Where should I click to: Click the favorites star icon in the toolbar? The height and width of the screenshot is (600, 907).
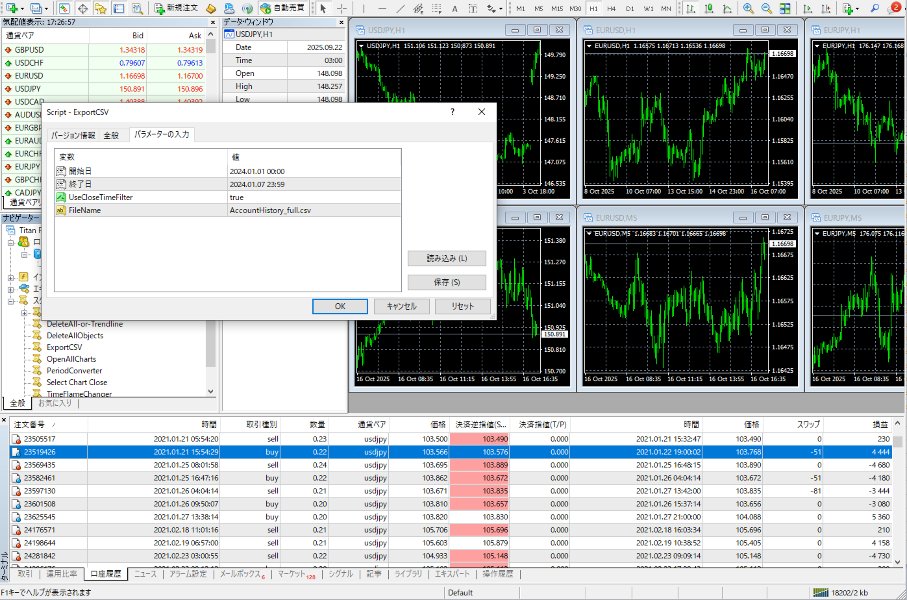coord(99,8)
